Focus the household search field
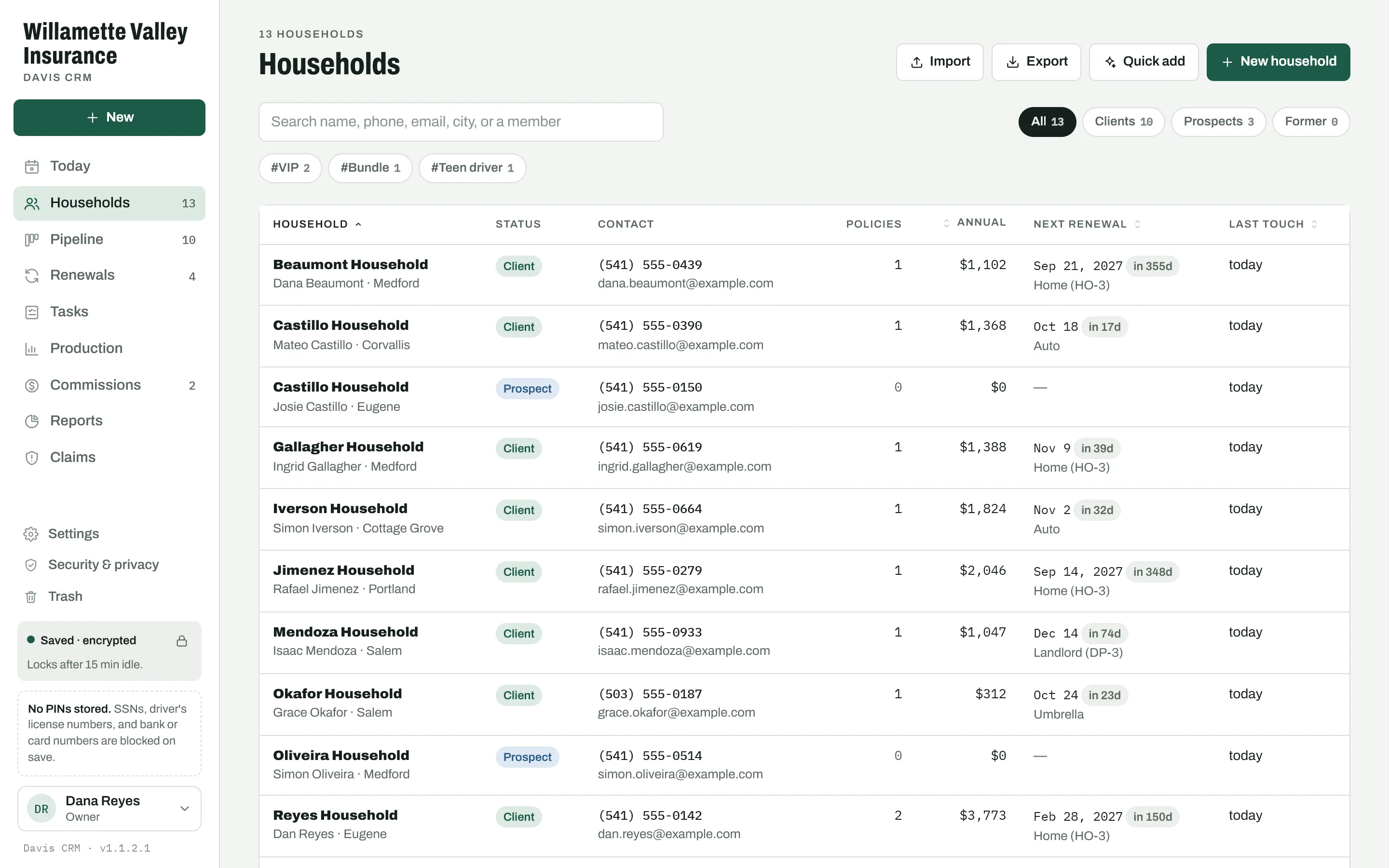1389x868 pixels. click(461, 122)
